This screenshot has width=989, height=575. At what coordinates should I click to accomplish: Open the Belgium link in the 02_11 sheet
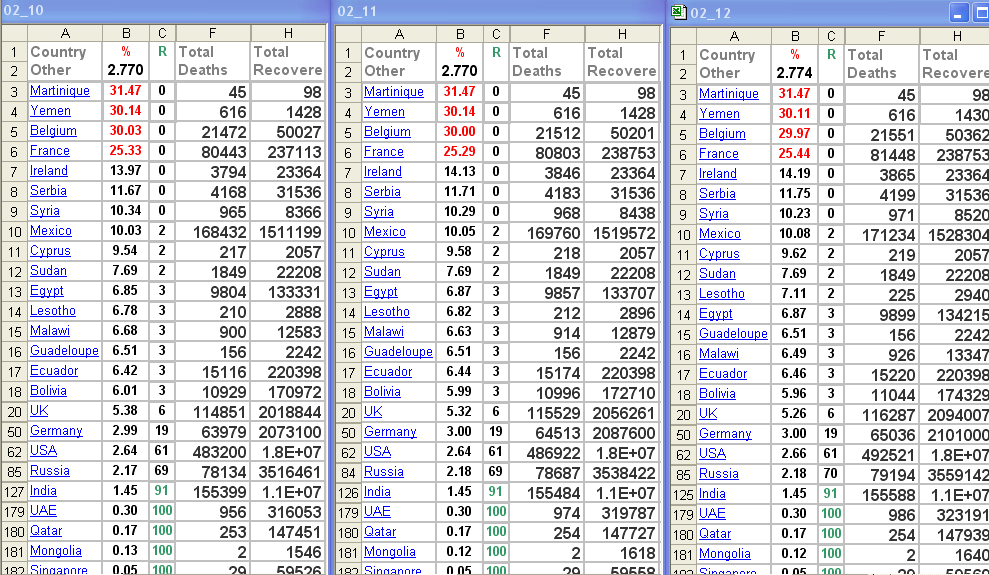pos(387,132)
